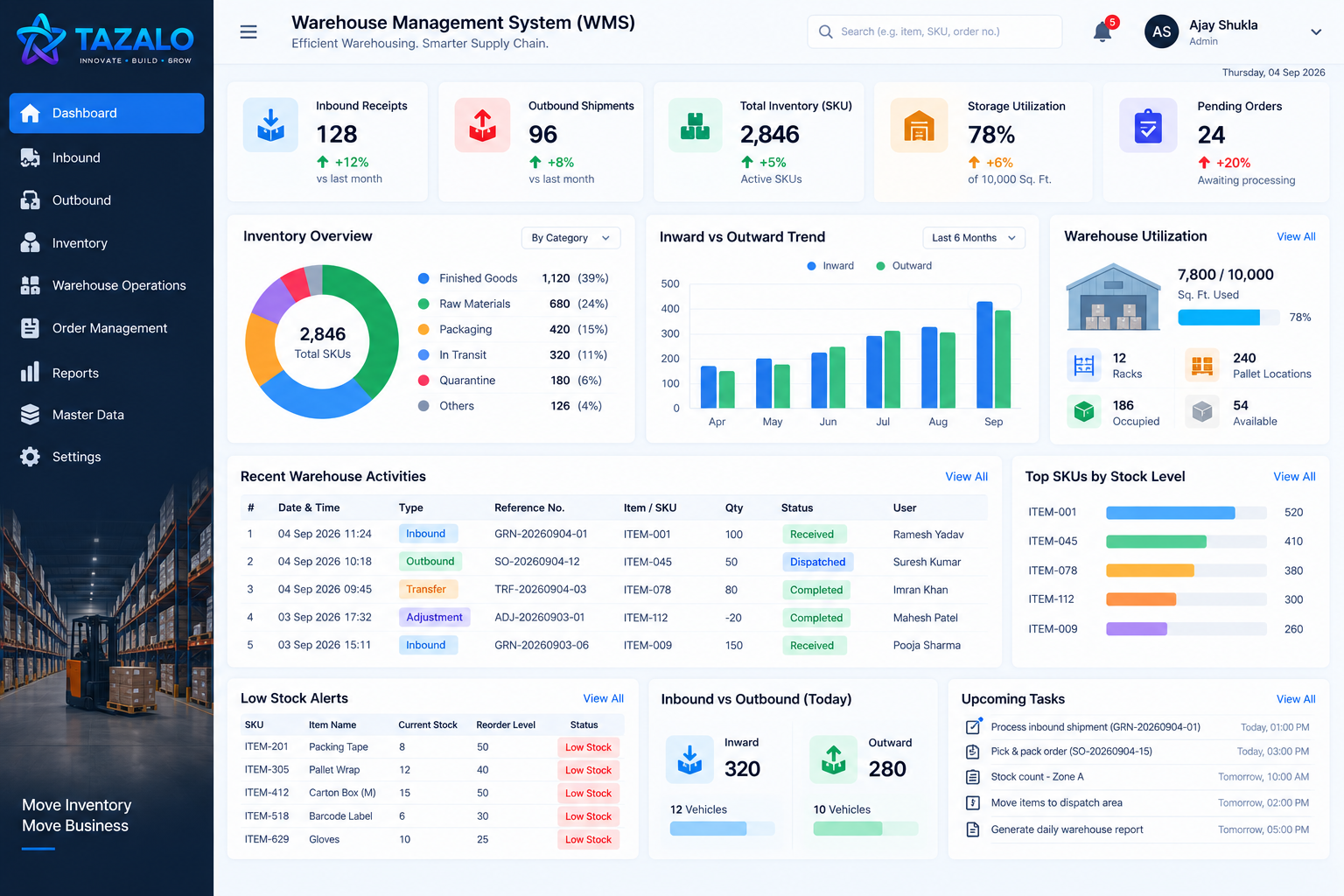Click the Dispatched status badge
Viewport: 1344px width, 896px height.
point(817,562)
